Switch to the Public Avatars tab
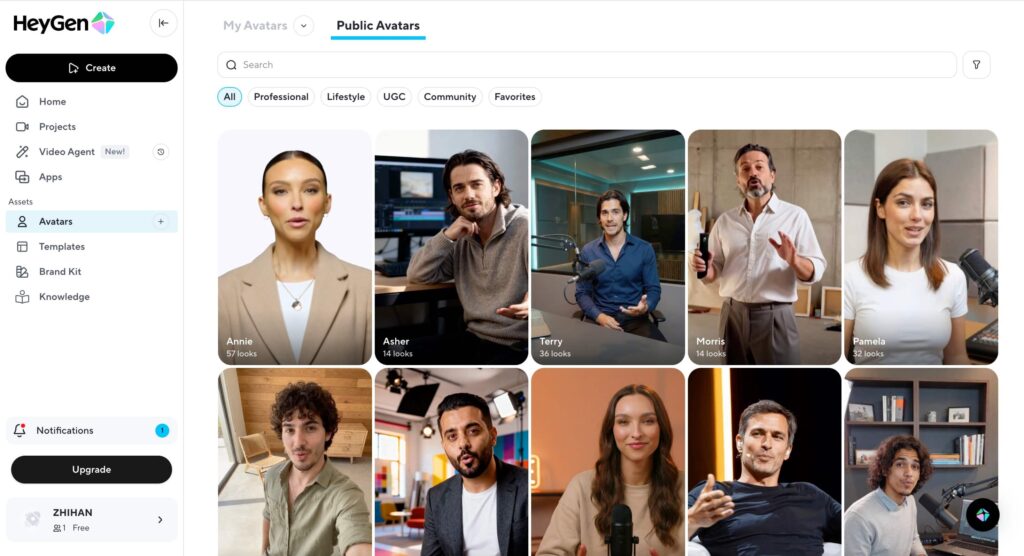1024x556 pixels. click(x=378, y=25)
